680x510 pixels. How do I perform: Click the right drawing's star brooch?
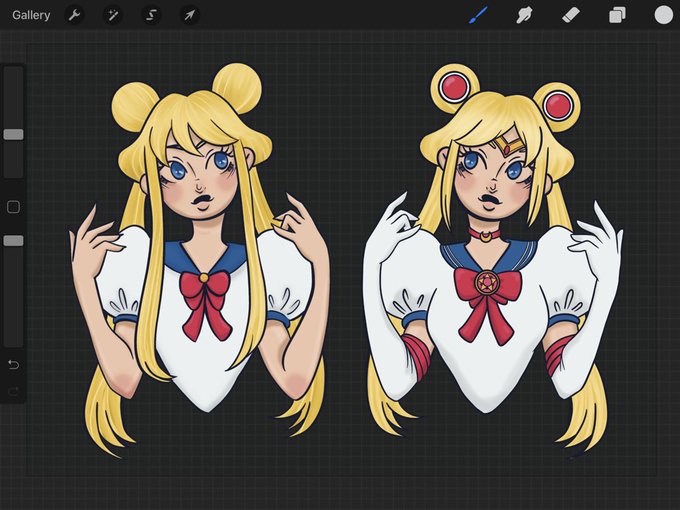487,283
